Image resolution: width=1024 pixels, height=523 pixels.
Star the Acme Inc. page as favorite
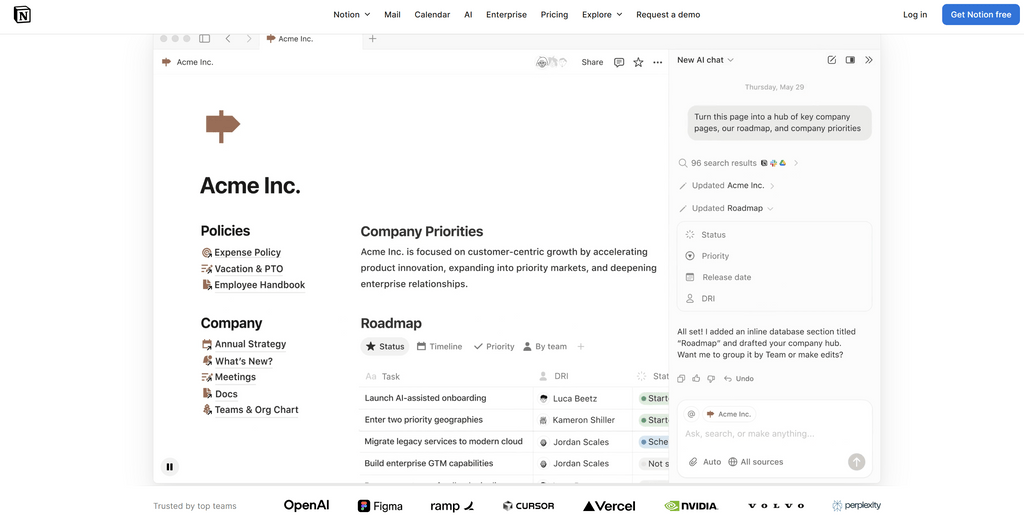[x=638, y=62]
